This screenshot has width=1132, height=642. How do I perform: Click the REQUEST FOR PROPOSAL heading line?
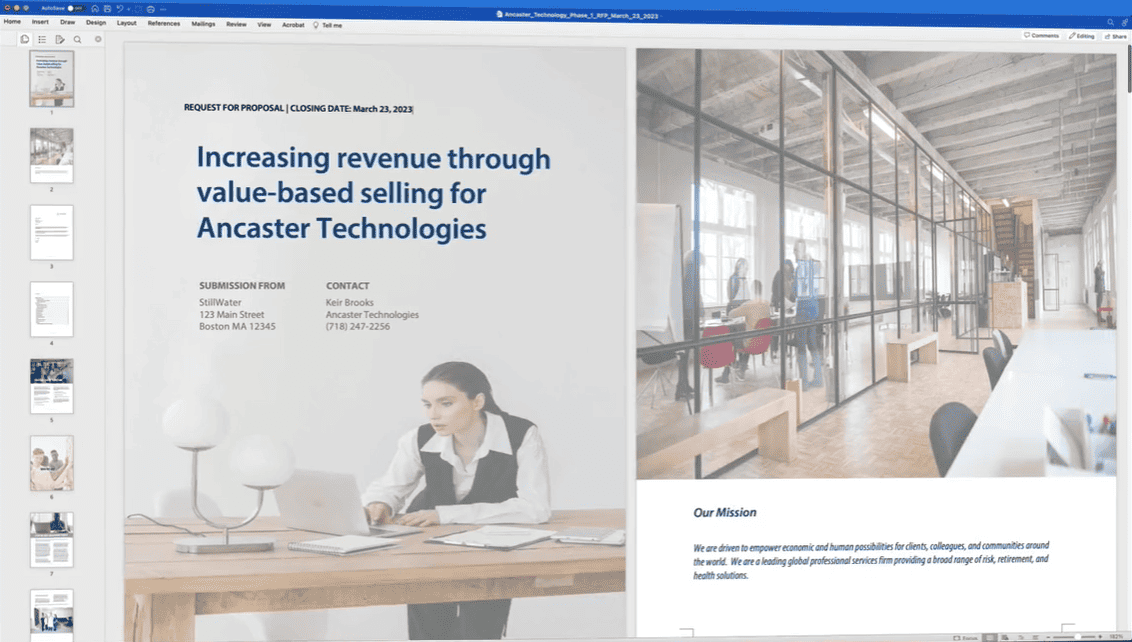click(298, 108)
